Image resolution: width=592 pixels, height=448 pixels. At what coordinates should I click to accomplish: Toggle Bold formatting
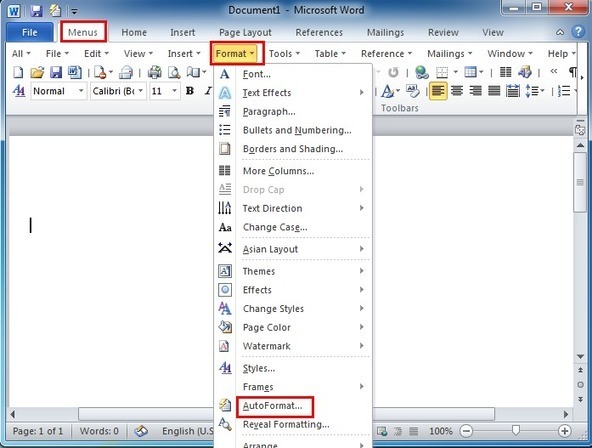(x=190, y=91)
